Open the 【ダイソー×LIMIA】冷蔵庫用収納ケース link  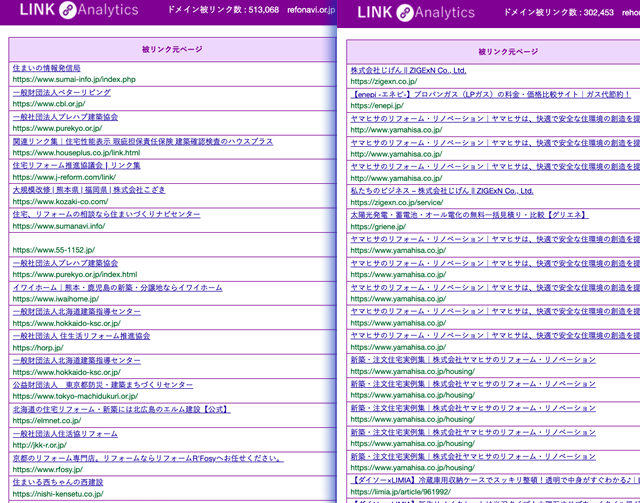click(x=495, y=480)
